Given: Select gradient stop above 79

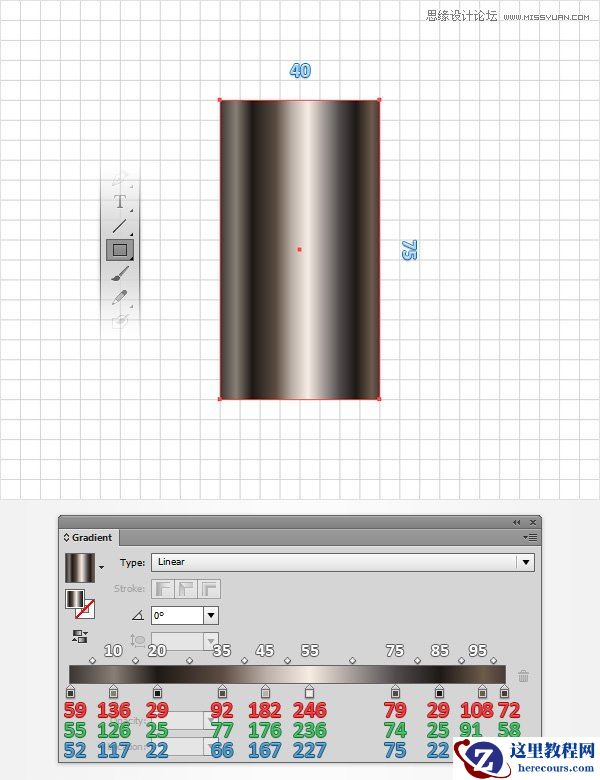Looking at the screenshot, I should [x=396, y=691].
